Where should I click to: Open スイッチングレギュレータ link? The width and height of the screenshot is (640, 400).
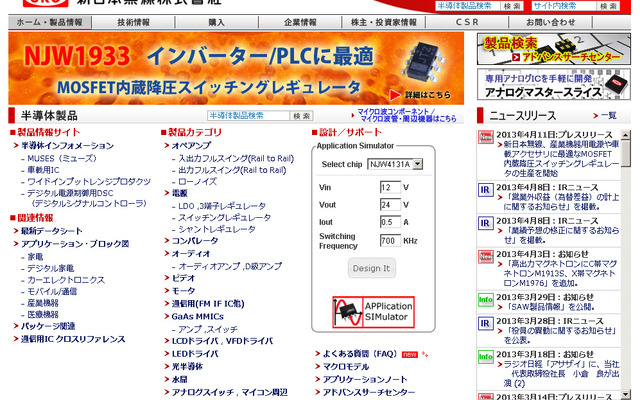click(224, 218)
